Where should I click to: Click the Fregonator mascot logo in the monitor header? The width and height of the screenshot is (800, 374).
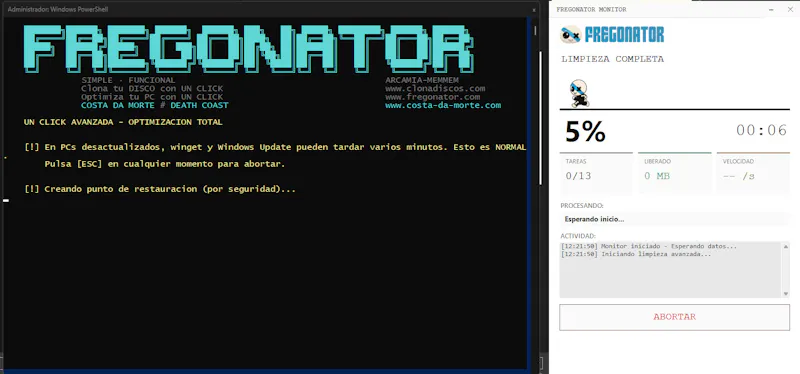[570, 34]
